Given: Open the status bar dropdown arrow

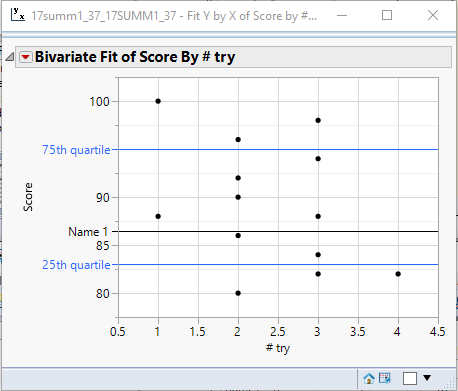Looking at the screenshot, I should [x=427, y=378].
